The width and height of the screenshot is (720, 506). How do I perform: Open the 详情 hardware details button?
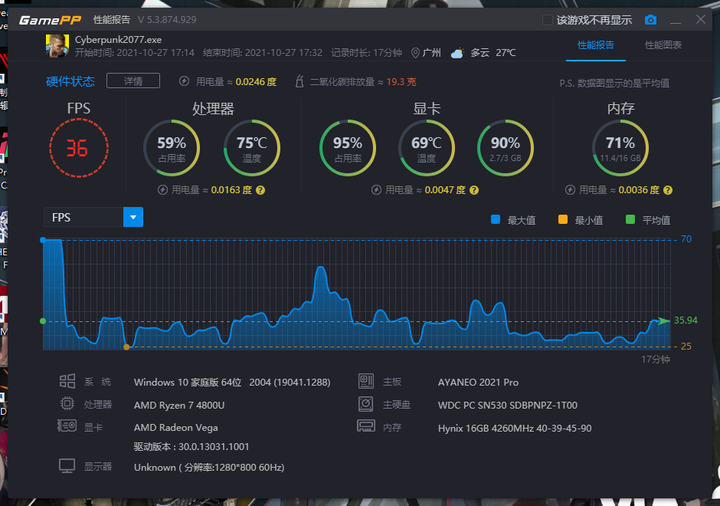[x=133, y=81]
